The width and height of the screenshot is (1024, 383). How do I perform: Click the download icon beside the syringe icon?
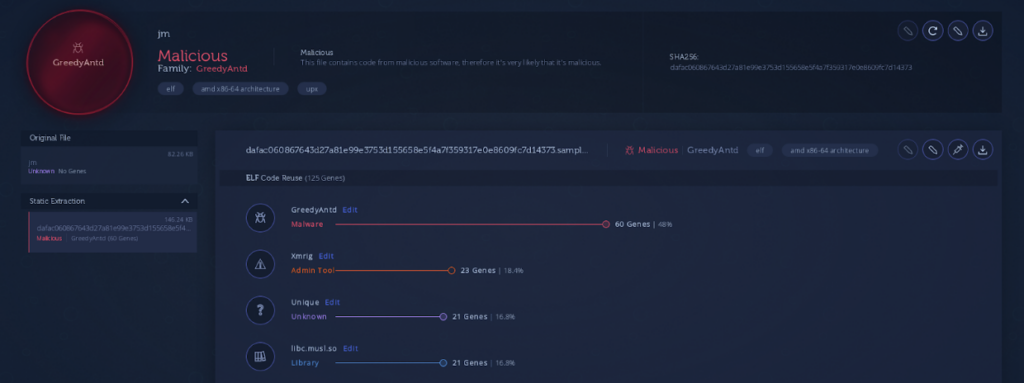(983, 150)
